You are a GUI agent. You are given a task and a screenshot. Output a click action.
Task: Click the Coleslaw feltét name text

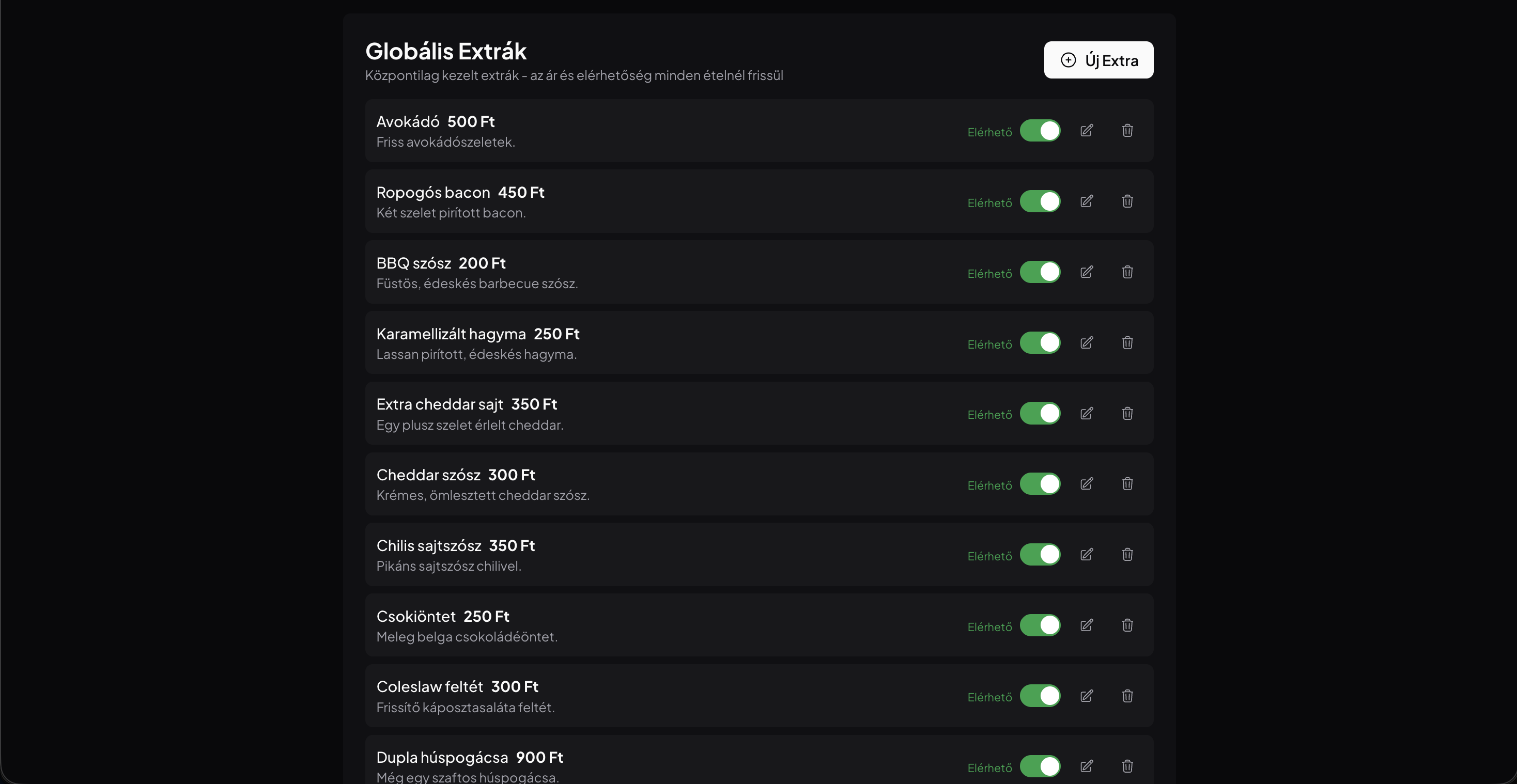(x=430, y=687)
